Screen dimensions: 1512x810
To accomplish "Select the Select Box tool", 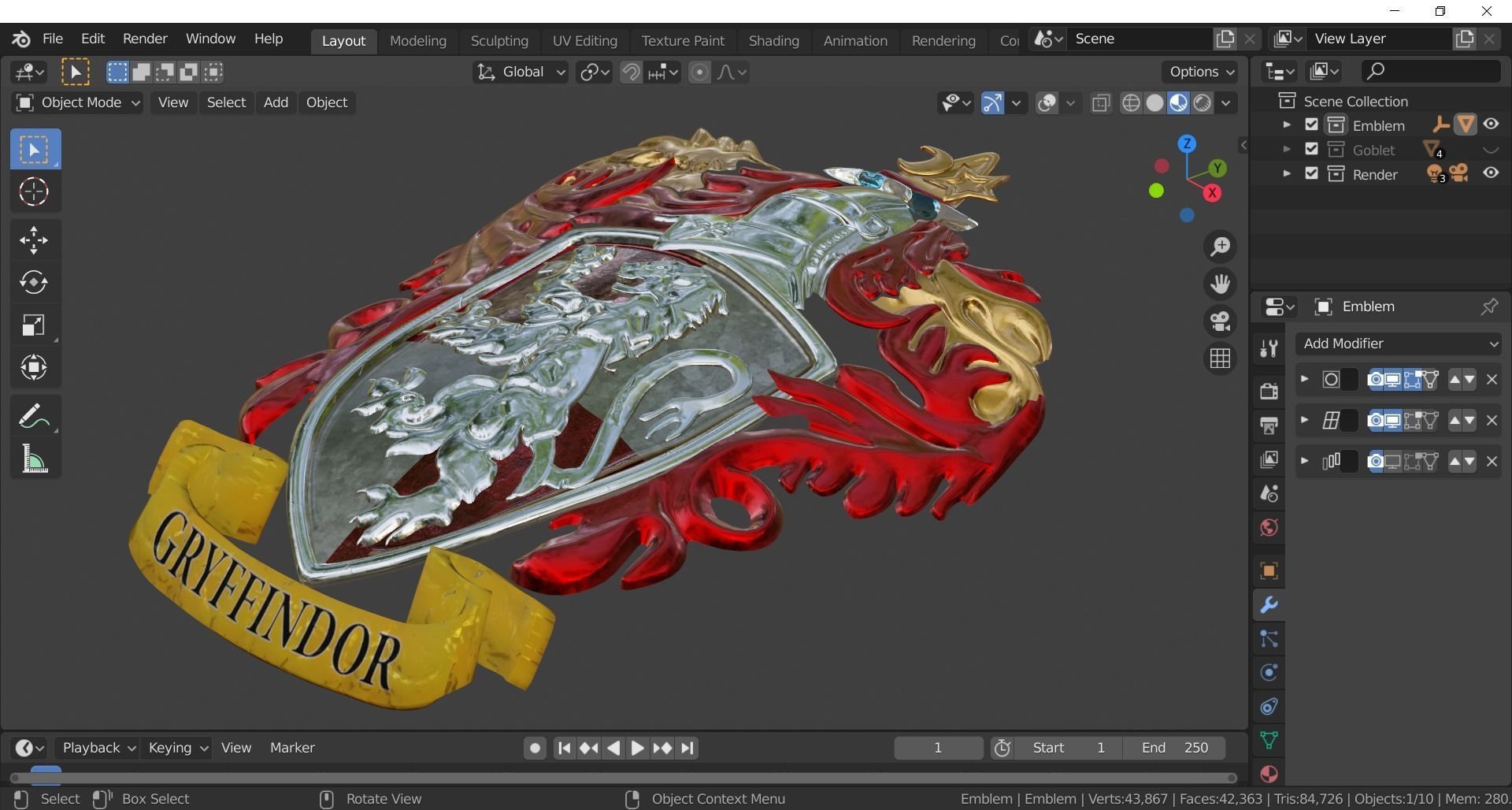I will [35, 150].
